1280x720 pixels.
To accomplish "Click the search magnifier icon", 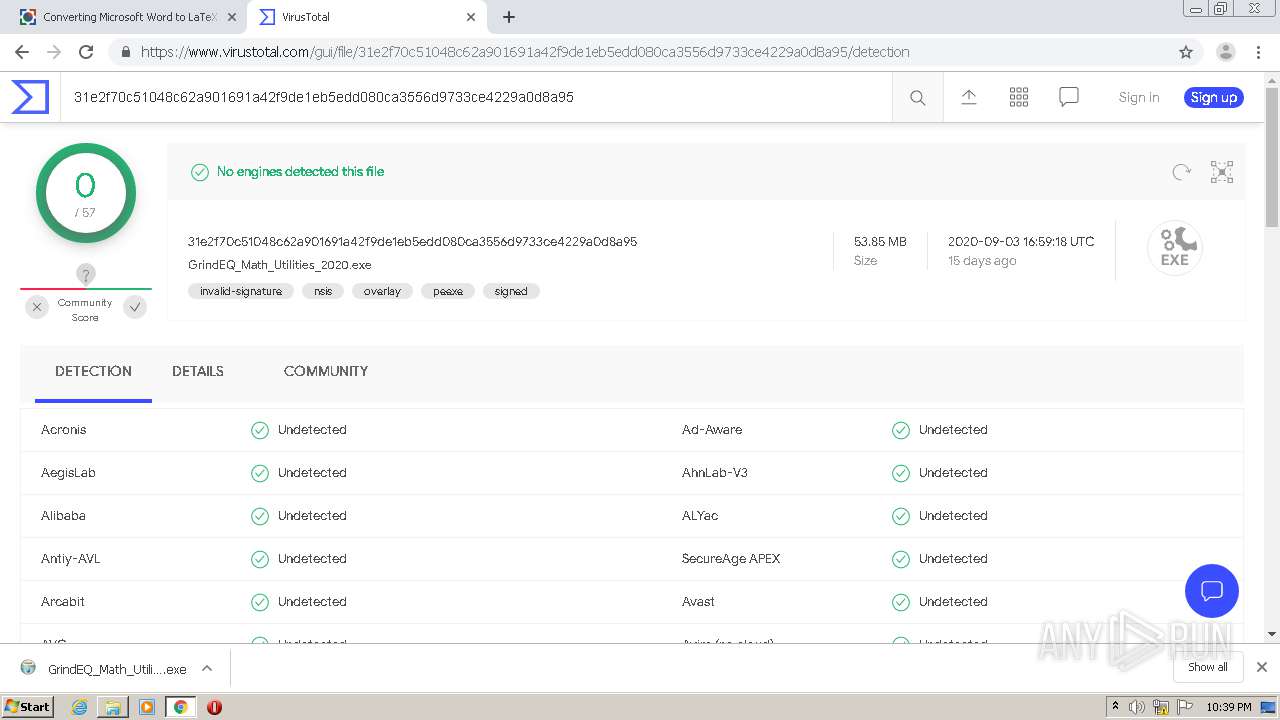I will [x=917, y=97].
